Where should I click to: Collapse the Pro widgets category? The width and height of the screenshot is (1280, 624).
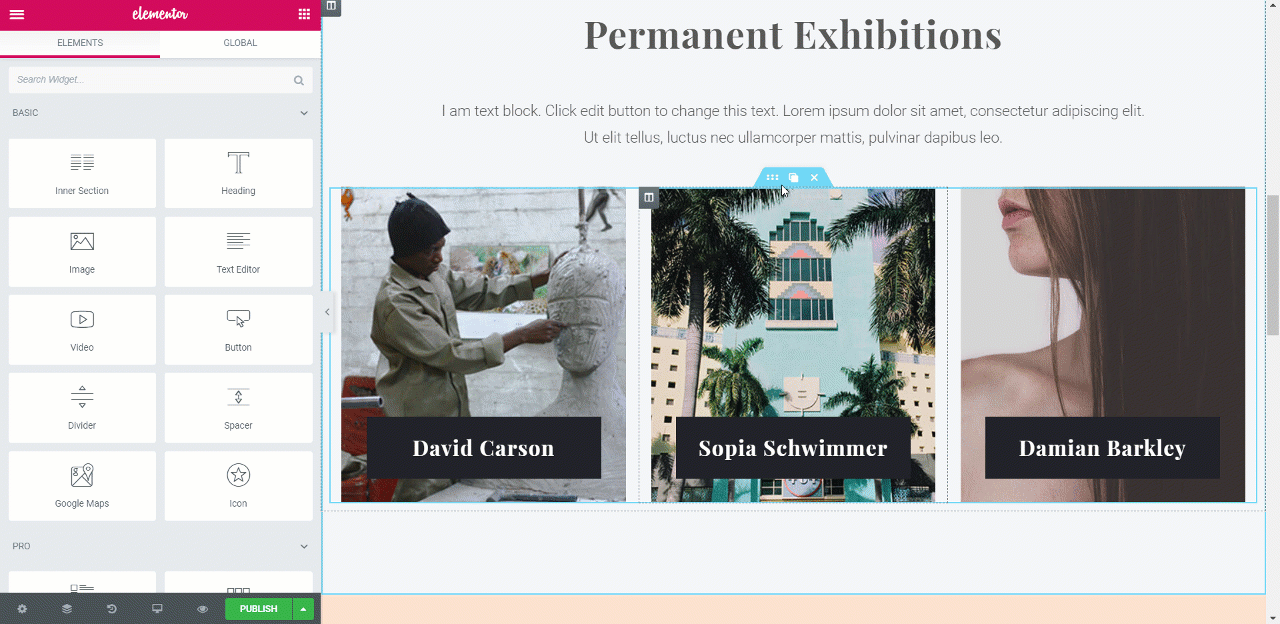tap(304, 547)
